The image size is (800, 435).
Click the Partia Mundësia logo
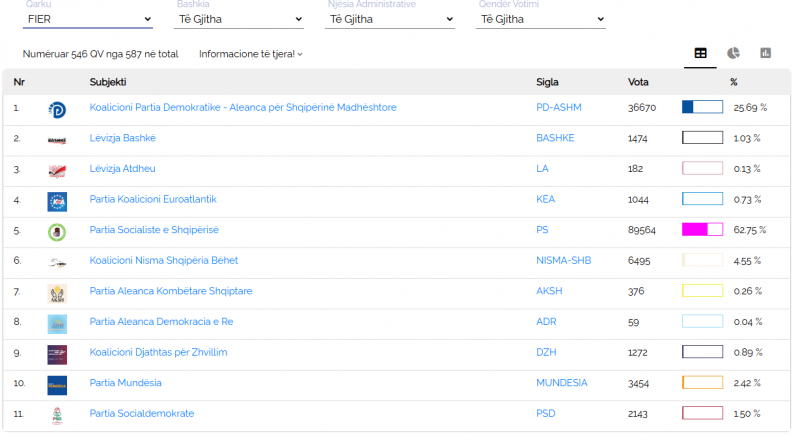[x=57, y=386]
